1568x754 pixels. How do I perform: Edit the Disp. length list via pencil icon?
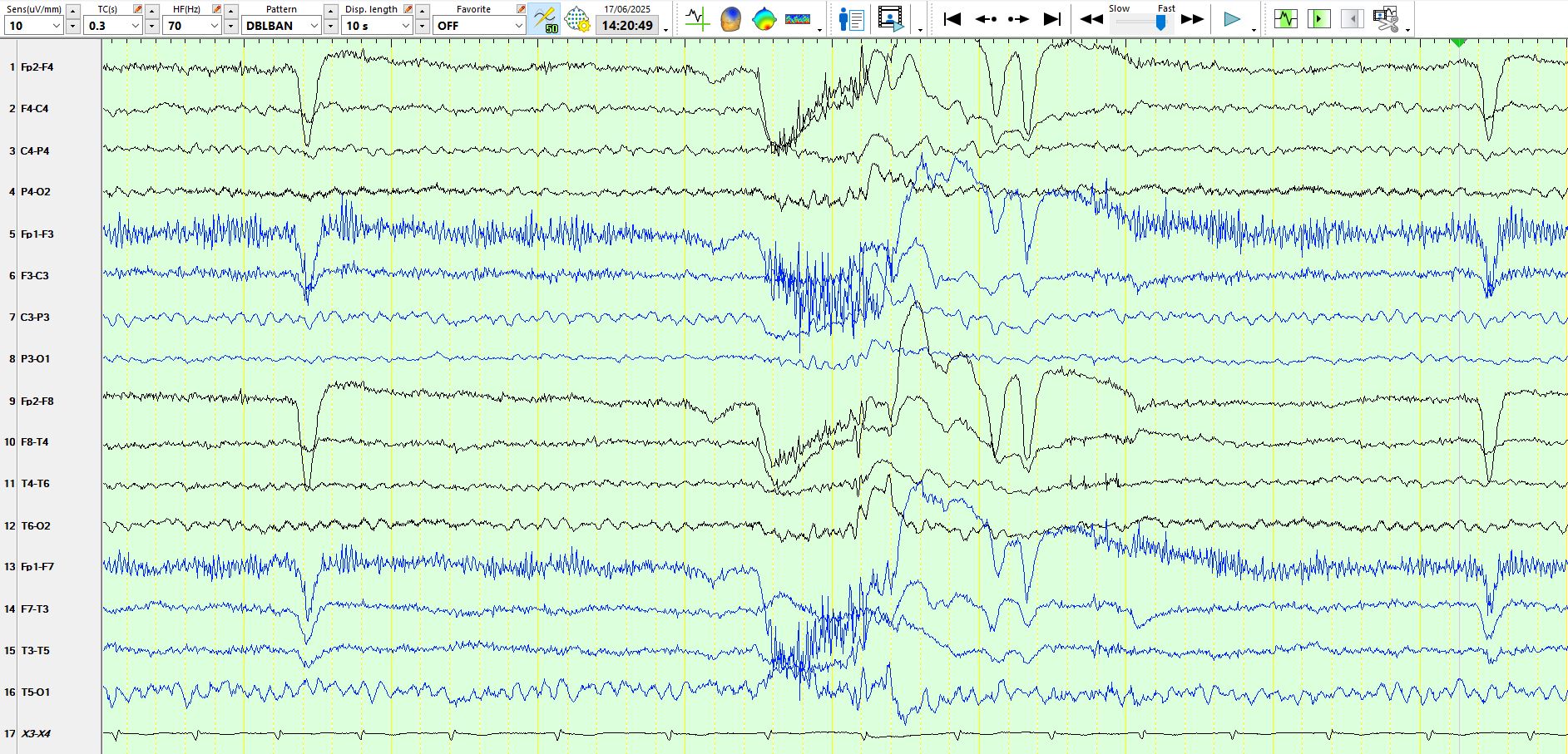click(x=408, y=9)
